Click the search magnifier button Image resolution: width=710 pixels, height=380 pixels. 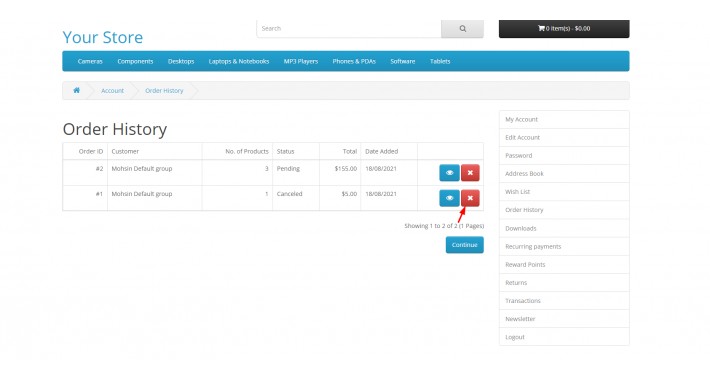coord(462,29)
